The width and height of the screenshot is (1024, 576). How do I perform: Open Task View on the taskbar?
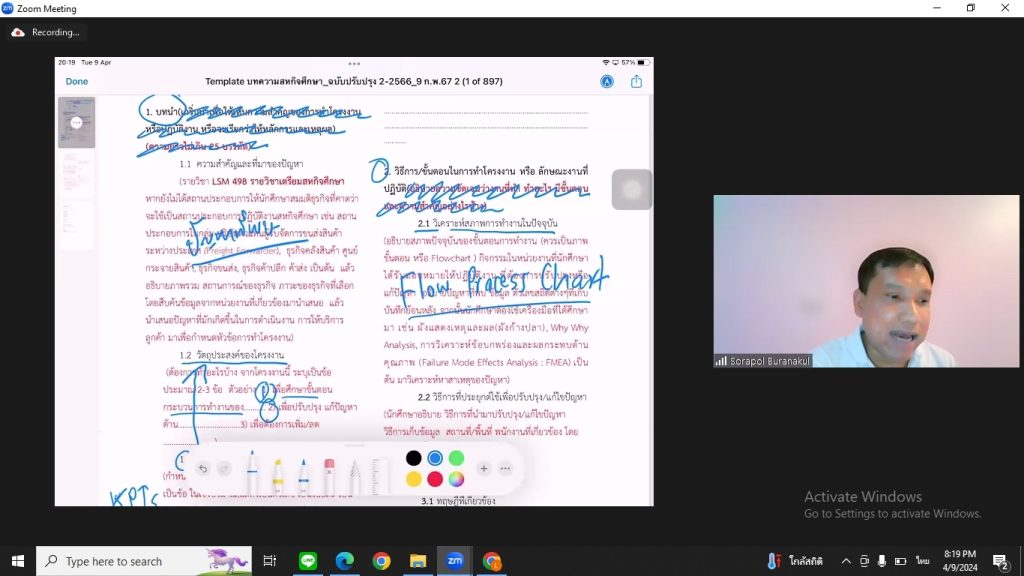pyautogui.click(x=269, y=561)
